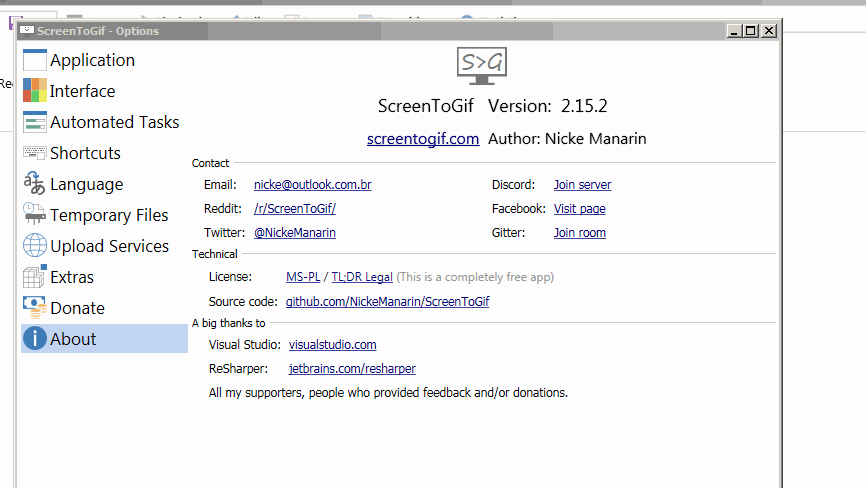The image size is (866, 488).
Task: Click the Extras cube icon
Action: [35, 277]
